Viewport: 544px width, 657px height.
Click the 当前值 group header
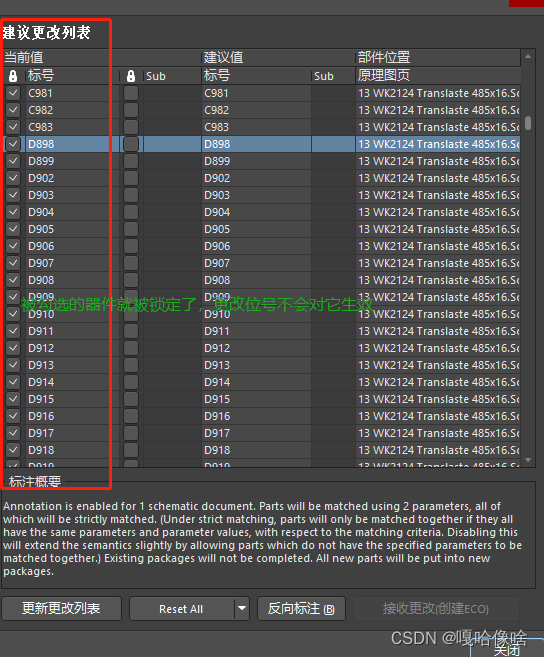(24, 57)
